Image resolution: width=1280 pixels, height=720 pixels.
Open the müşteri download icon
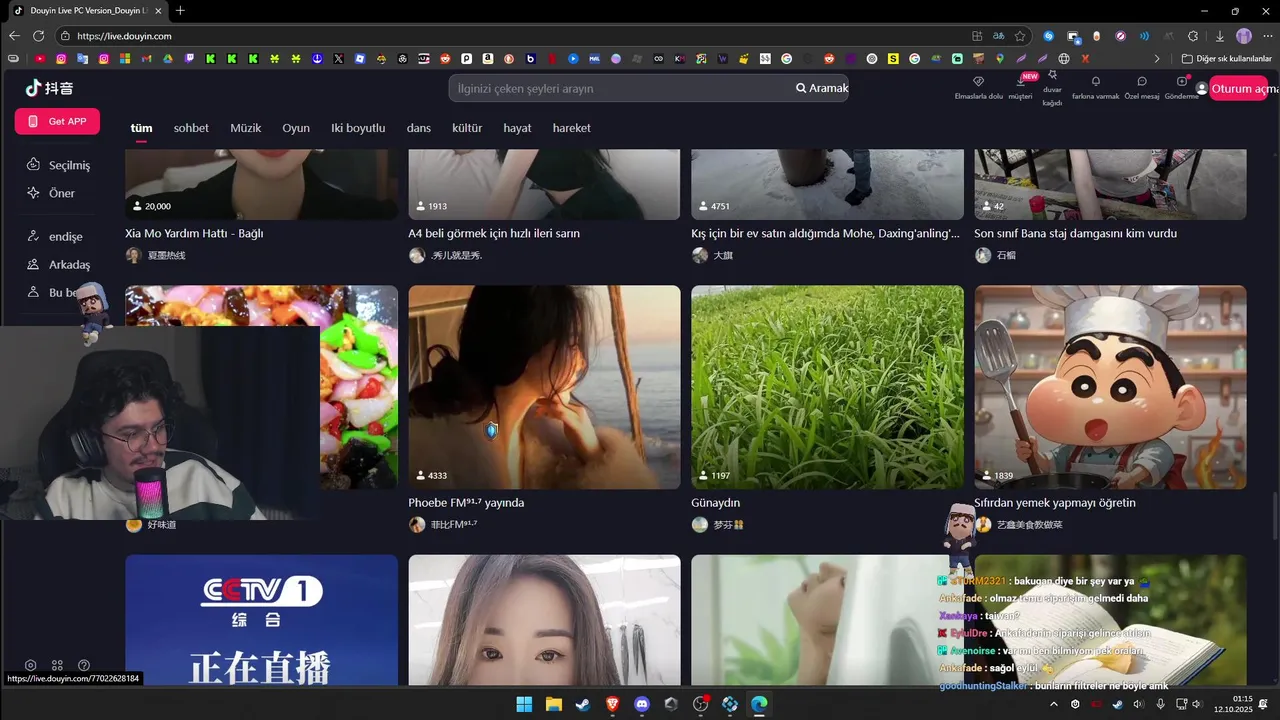tap(1020, 81)
